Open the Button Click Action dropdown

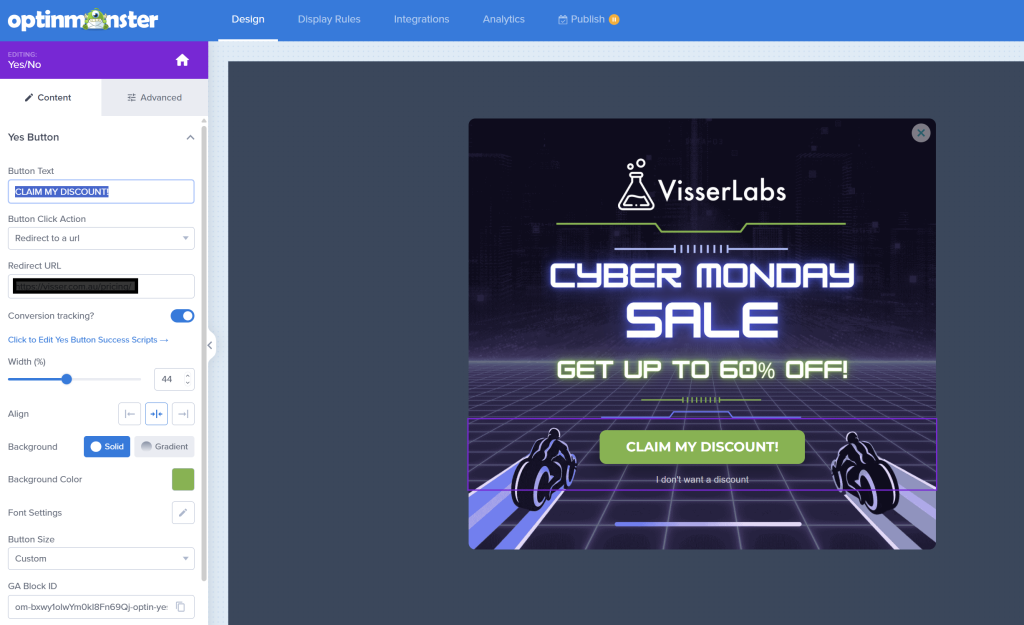pyautogui.click(x=100, y=238)
